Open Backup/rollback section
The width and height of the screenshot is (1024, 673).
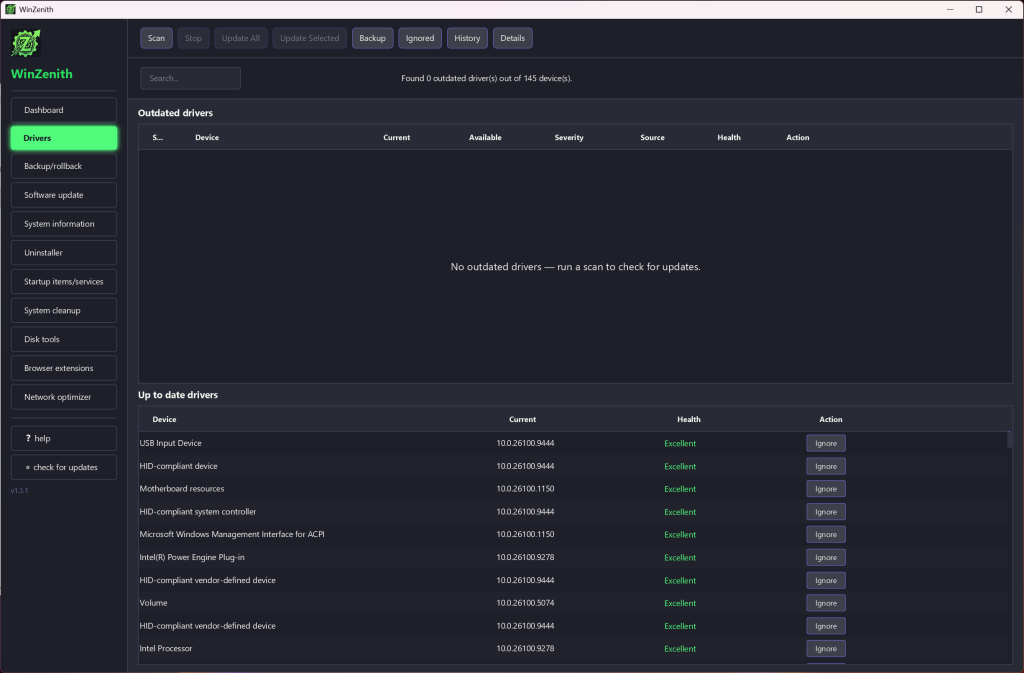pos(64,166)
